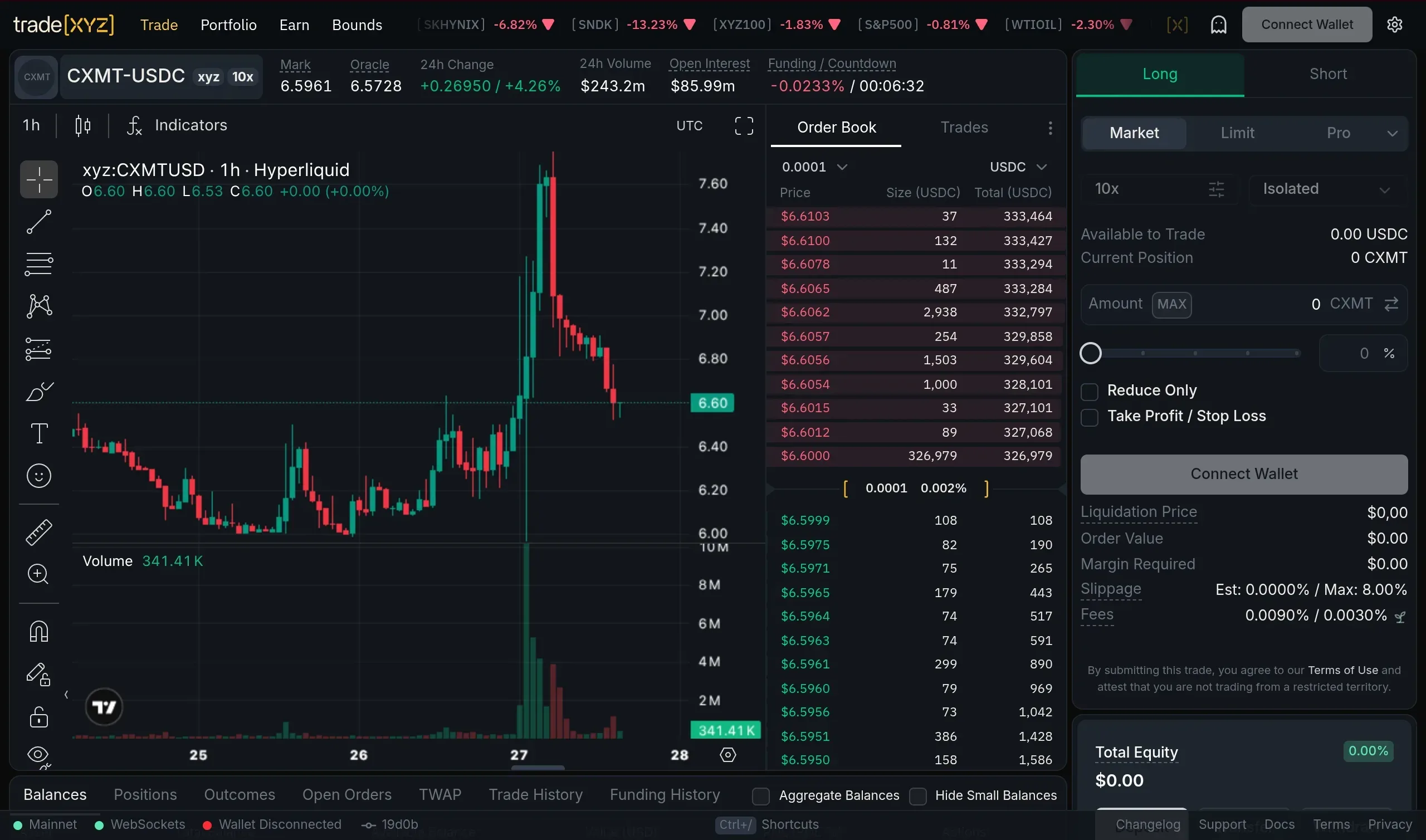
Task: Open the Changelog link in footer
Action: (x=1147, y=825)
